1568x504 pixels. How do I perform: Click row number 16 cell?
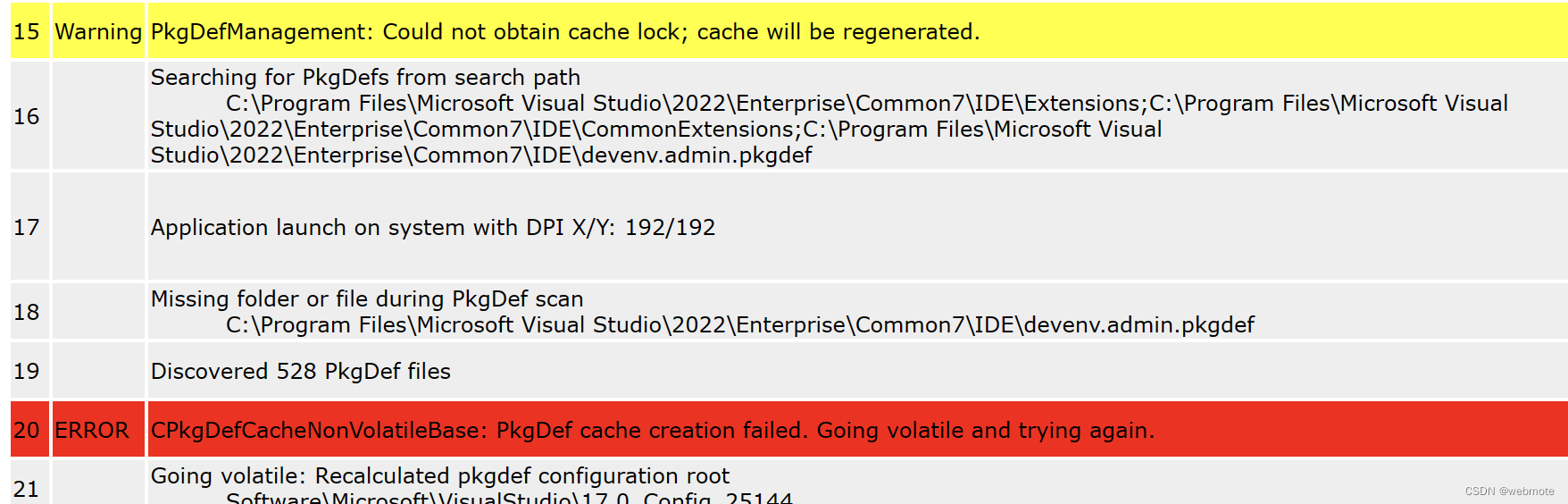pos(27,116)
